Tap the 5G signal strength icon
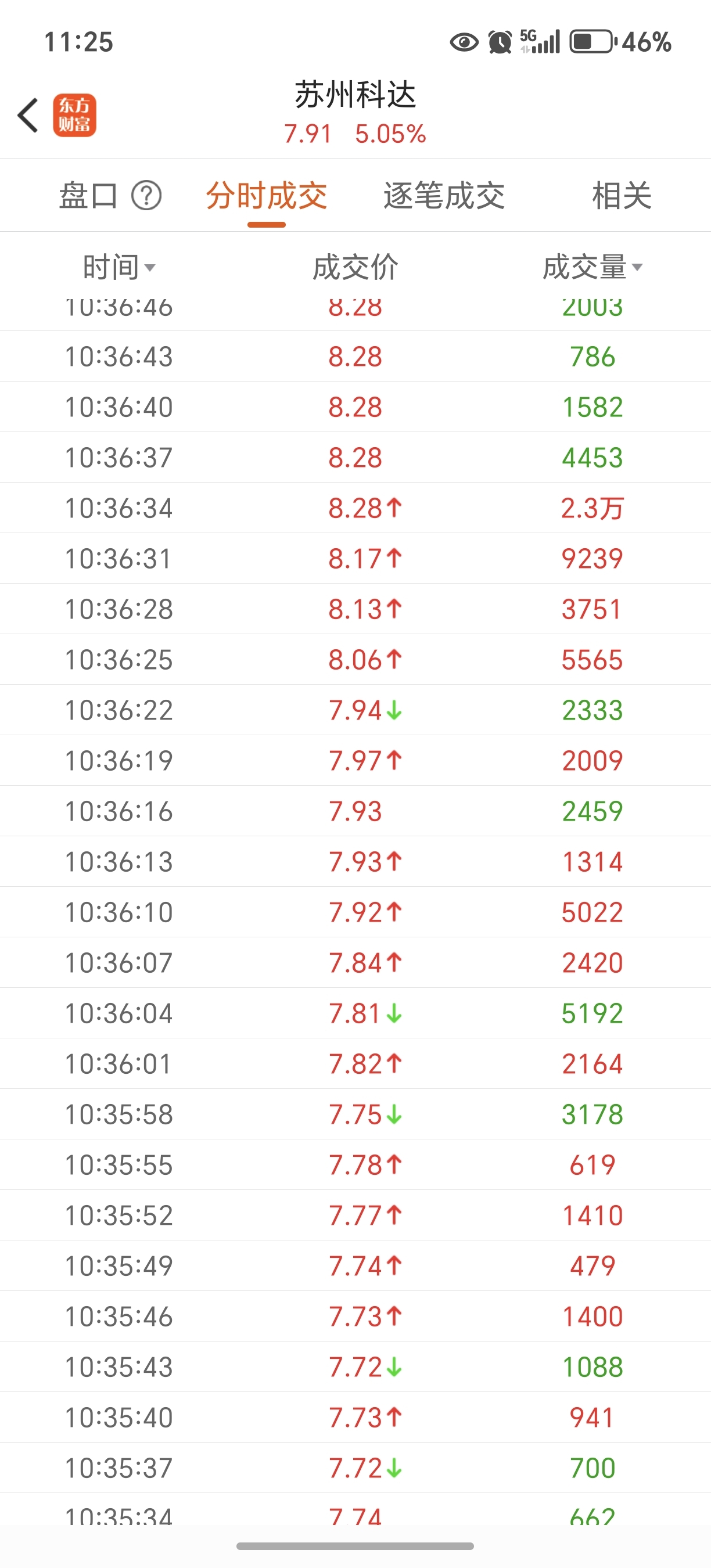 (539, 42)
